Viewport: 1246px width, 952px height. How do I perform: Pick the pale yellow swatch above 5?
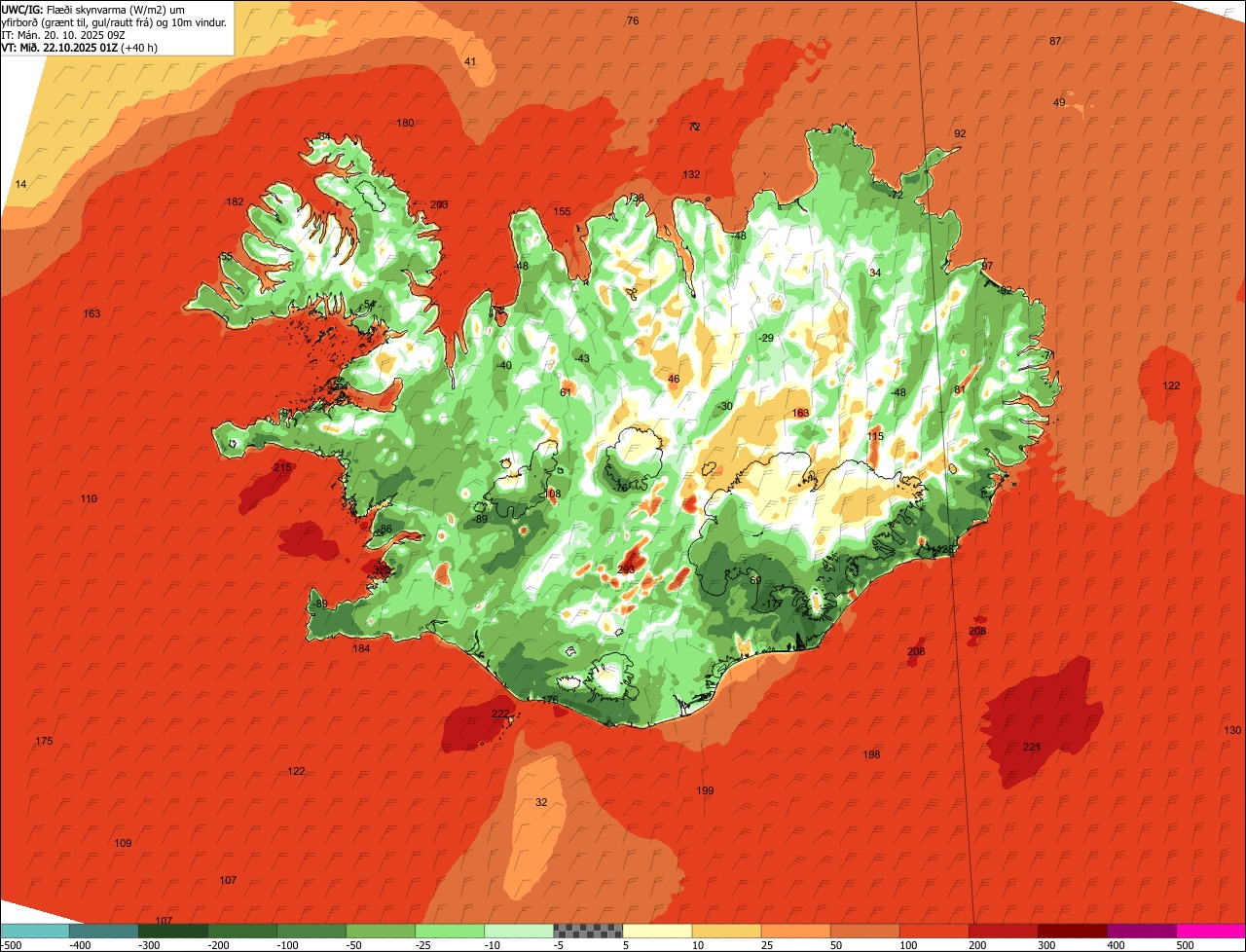(657, 931)
